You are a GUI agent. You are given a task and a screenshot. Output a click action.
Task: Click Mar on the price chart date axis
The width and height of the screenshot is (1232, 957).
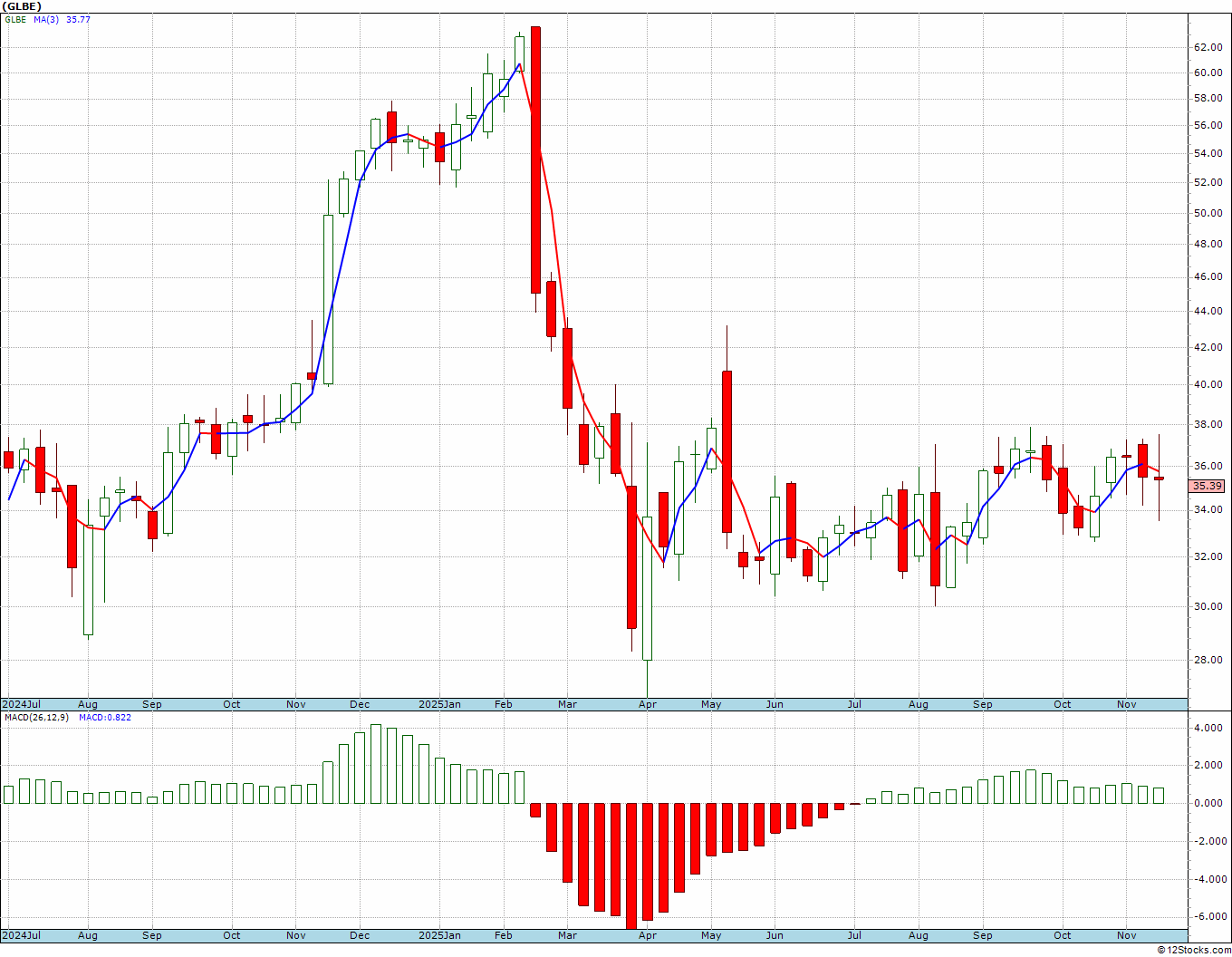point(568,704)
